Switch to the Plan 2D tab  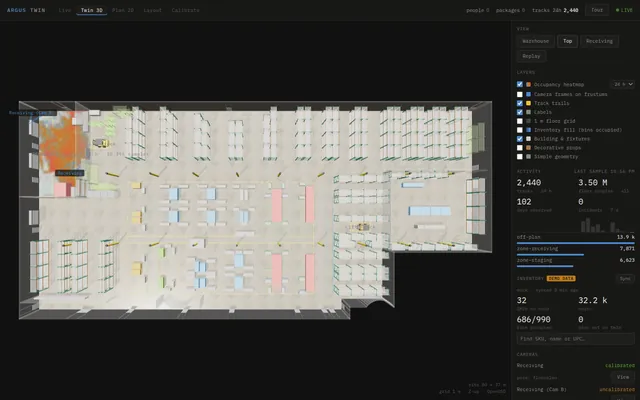(123, 10)
